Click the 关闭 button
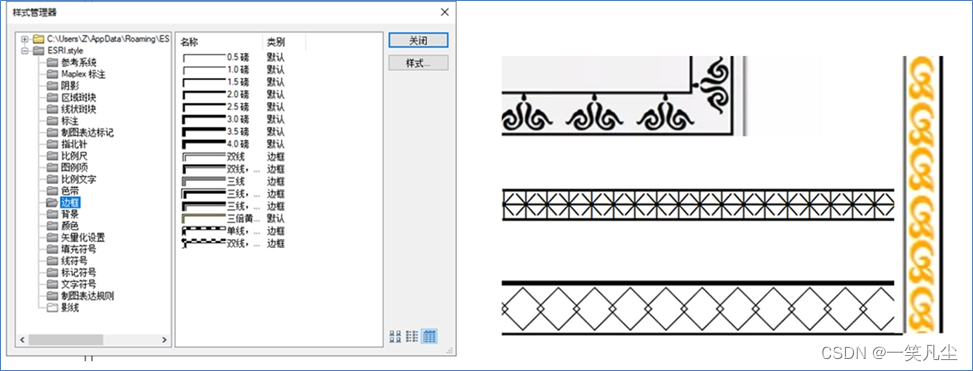Viewport: 973px width, 371px height. pyautogui.click(x=418, y=40)
